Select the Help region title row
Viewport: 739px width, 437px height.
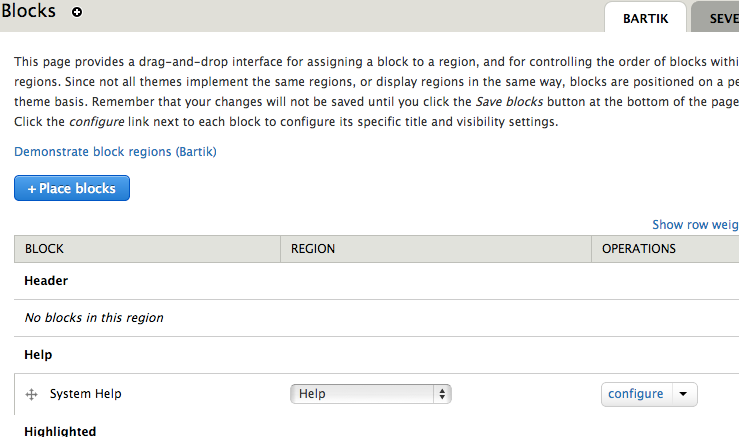coord(38,355)
